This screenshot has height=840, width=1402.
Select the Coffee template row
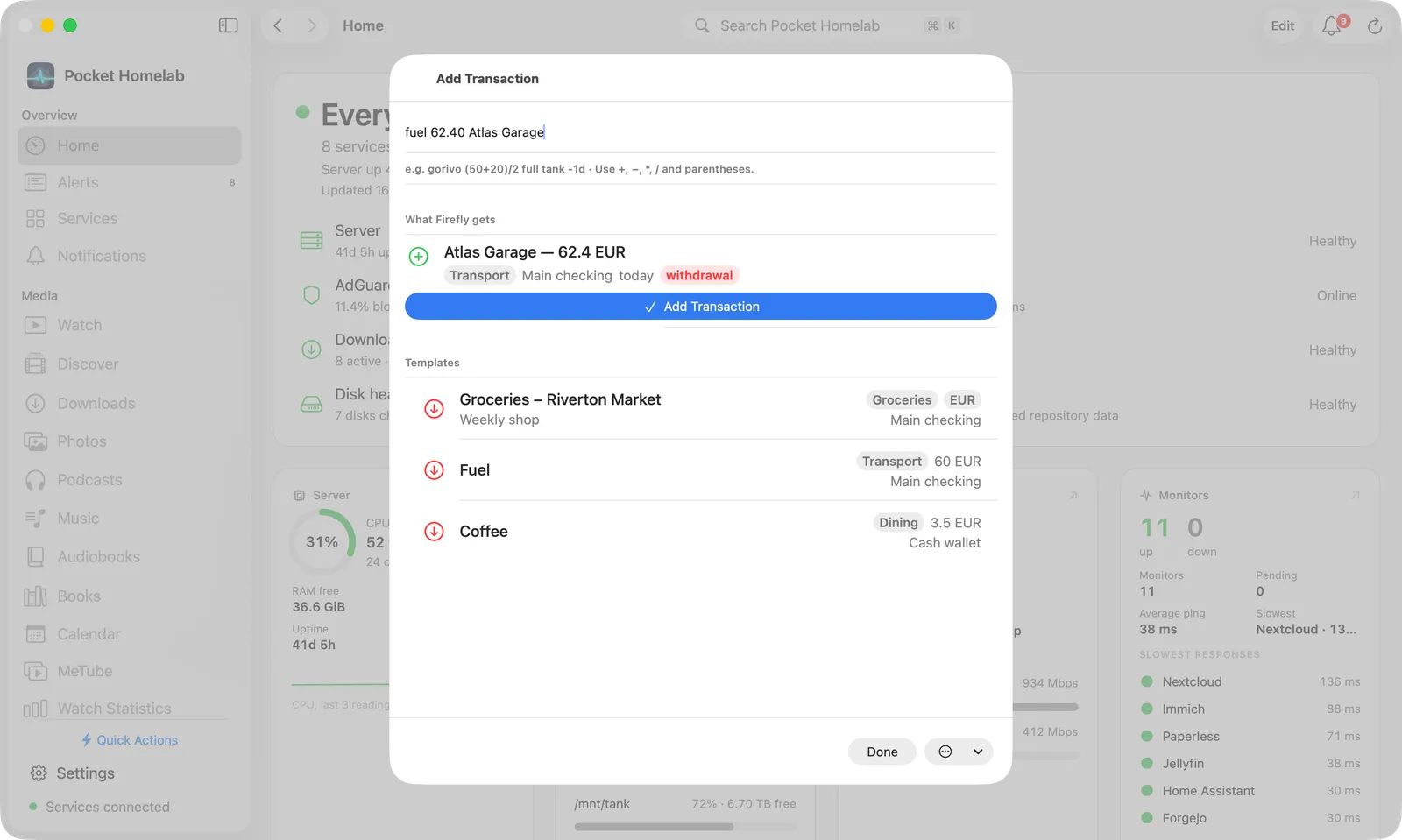click(701, 532)
